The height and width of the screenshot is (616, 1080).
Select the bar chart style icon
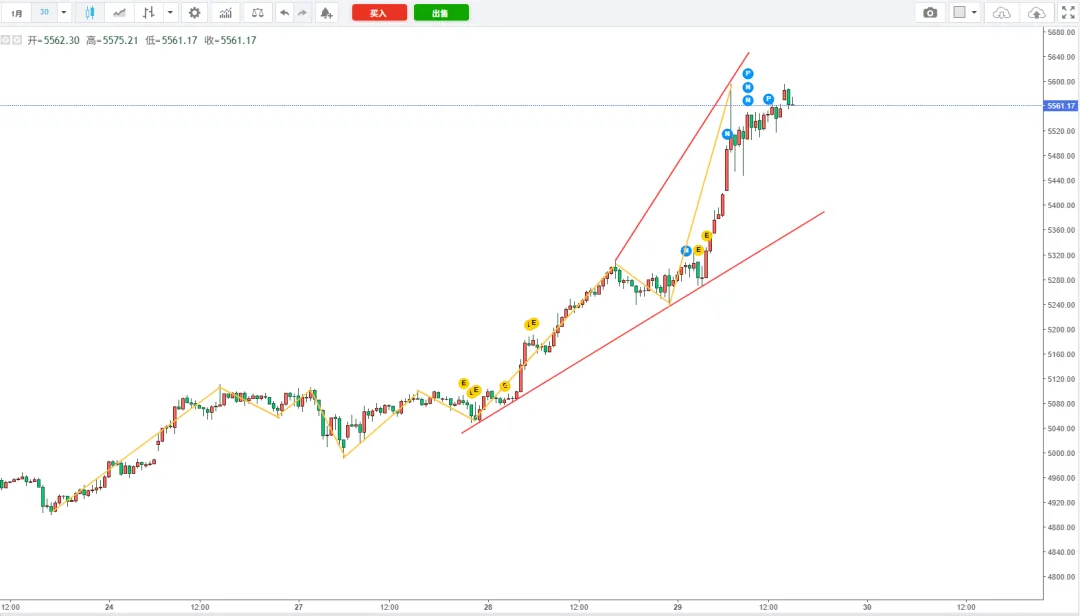pyautogui.click(x=149, y=12)
